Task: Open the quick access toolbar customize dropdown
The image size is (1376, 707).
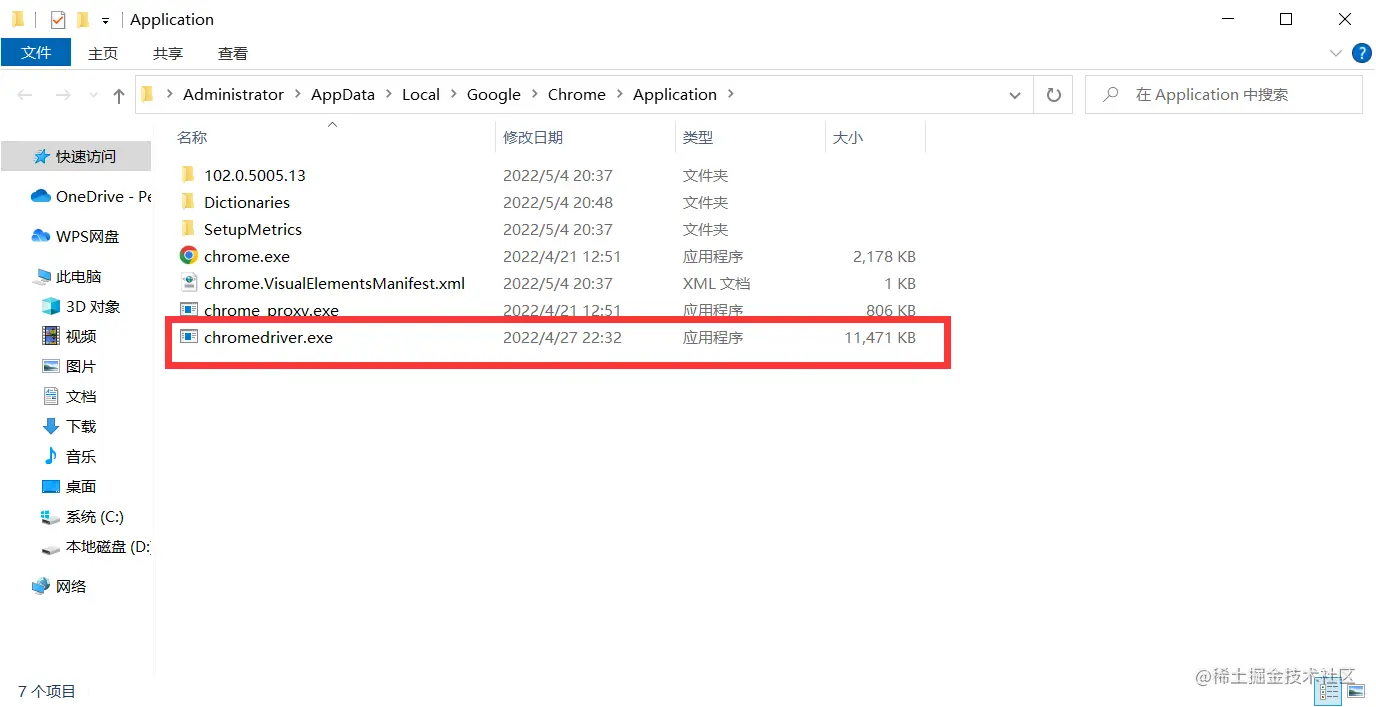Action: pyautogui.click(x=105, y=20)
